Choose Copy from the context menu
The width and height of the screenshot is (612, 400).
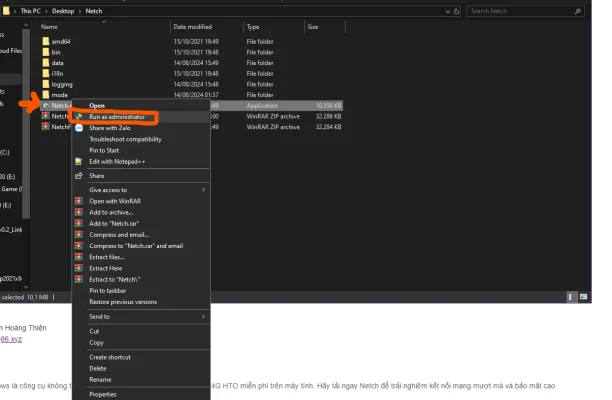pyautogui.click(x=96, y=343)
